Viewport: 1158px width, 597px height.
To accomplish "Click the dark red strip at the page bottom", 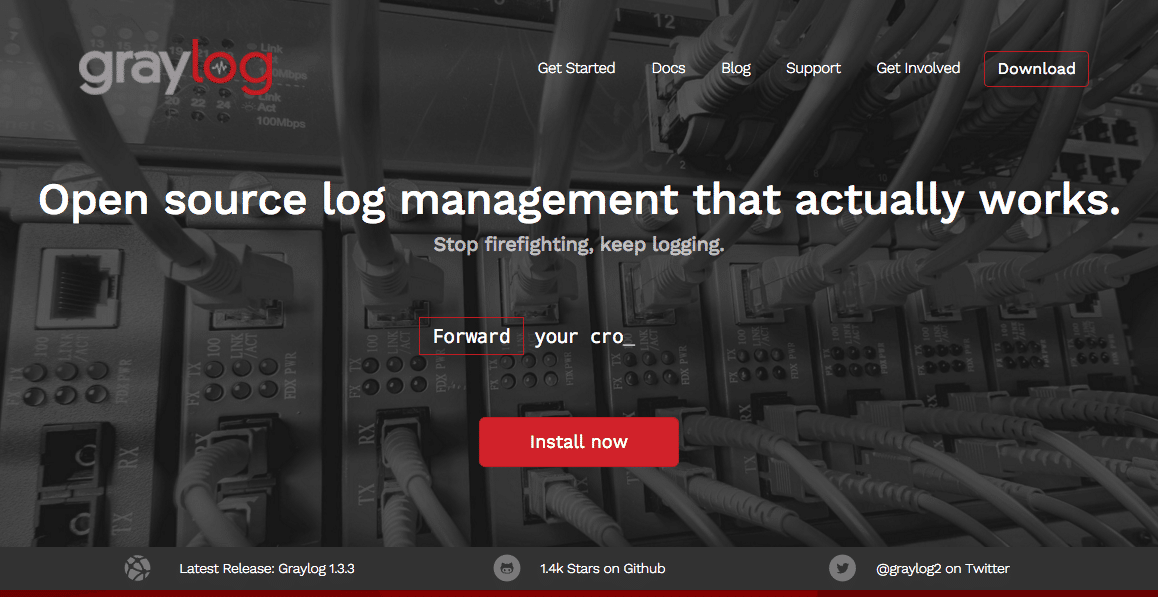I will pyautogui.click(x=579, y=593).
